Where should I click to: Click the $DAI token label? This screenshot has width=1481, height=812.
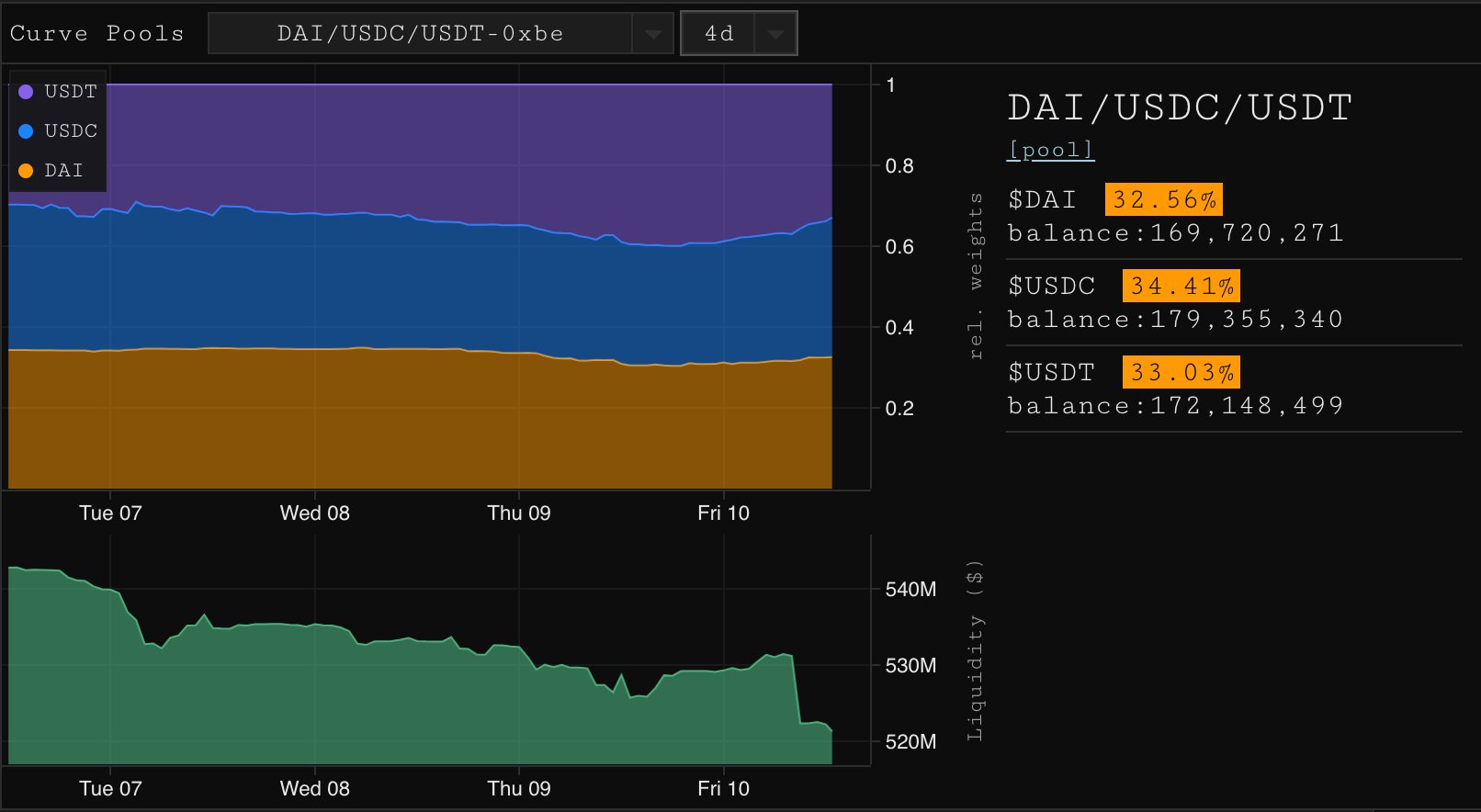1042,199
